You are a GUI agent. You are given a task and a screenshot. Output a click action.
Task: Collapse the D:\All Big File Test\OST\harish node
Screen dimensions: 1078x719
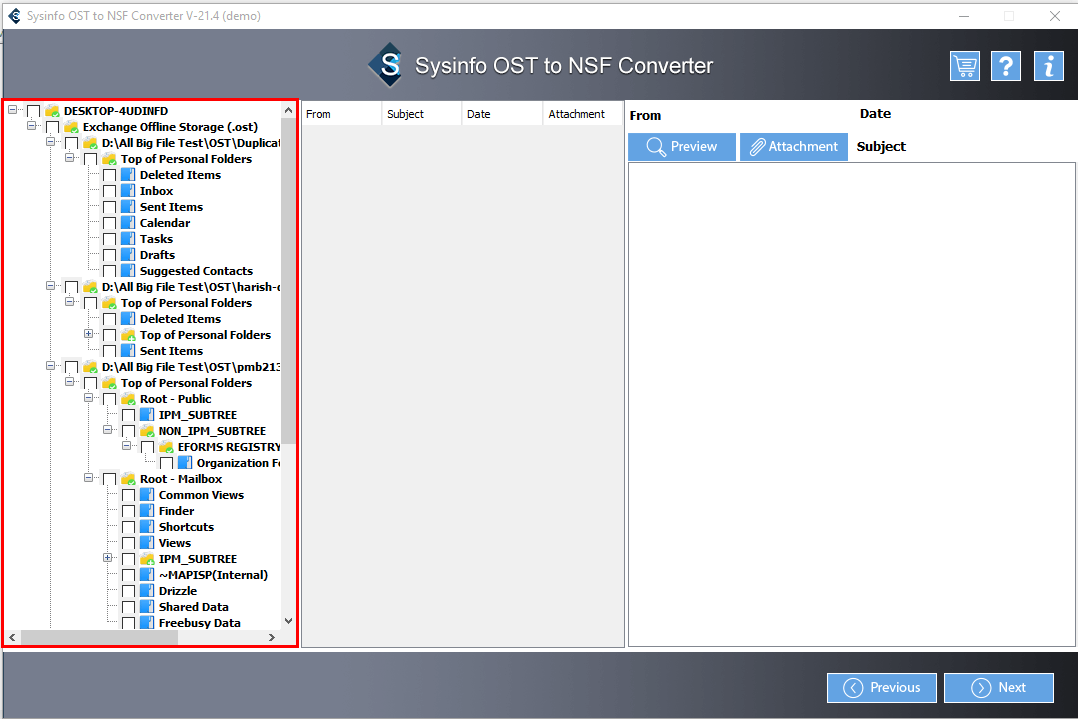(x=50, y=285)
